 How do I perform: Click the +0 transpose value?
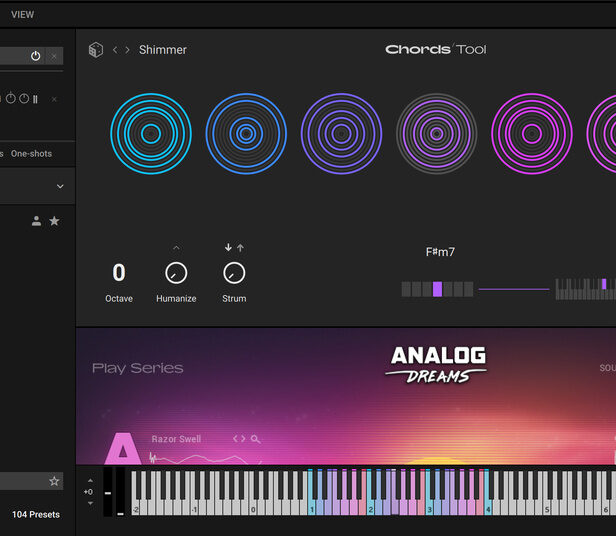click(88, 492)
